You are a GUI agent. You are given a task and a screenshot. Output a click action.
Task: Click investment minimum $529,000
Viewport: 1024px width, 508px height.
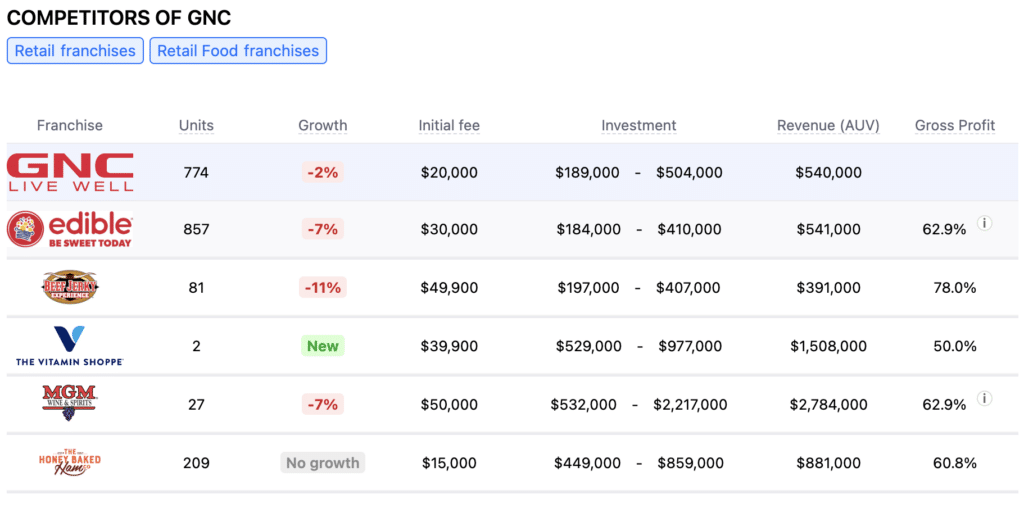coord(588,346)
